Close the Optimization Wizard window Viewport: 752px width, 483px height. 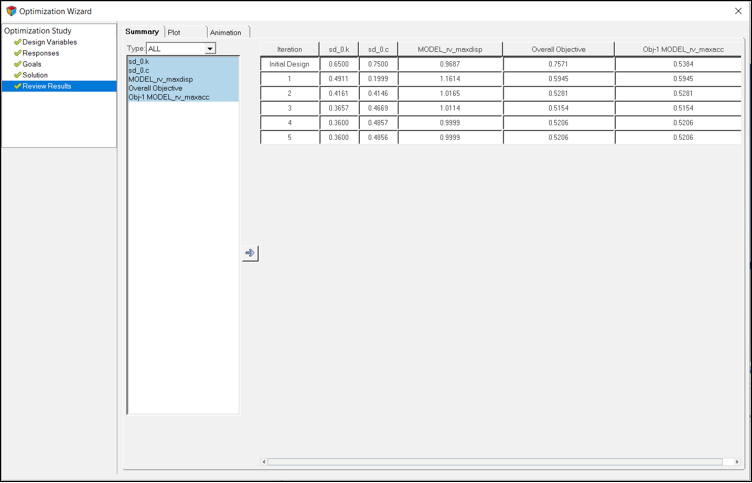pos(738,11)
